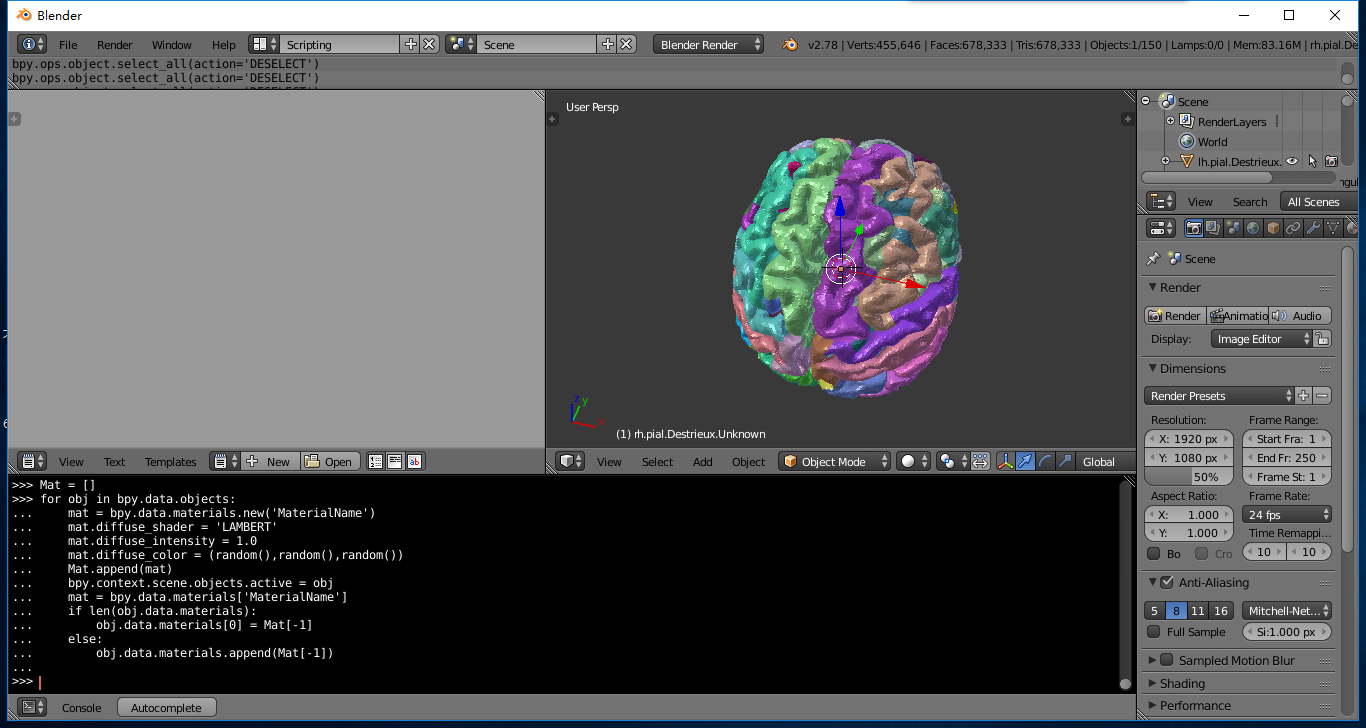
Task: Click the manipulate center points icon
Action: click(x=980, y=461)
